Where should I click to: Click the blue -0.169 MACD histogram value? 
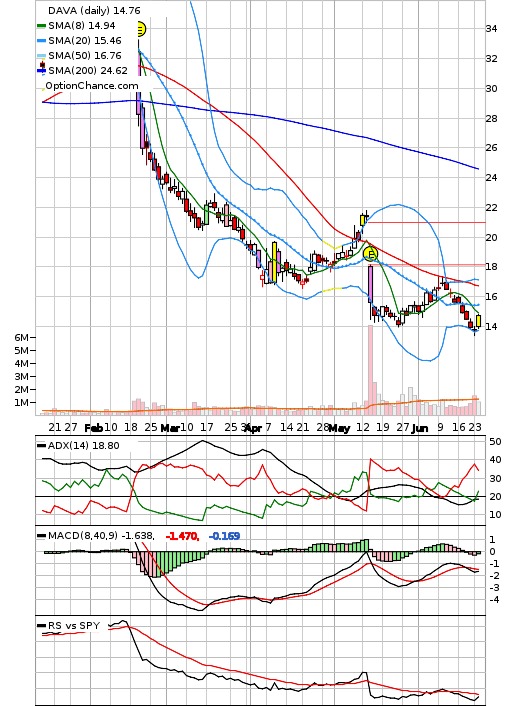click(224, 536)
